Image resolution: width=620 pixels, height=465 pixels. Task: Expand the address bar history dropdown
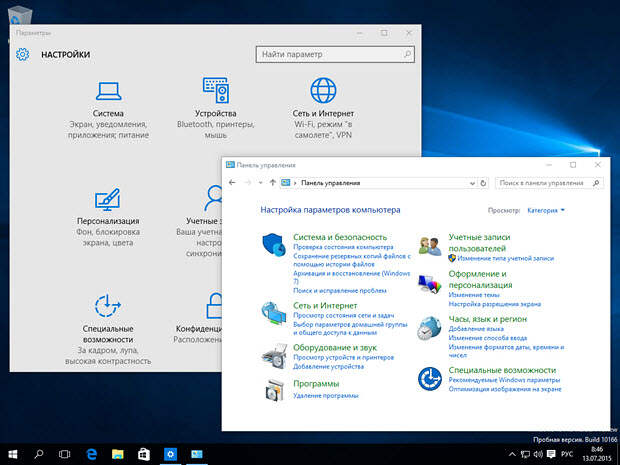point(472,183)
